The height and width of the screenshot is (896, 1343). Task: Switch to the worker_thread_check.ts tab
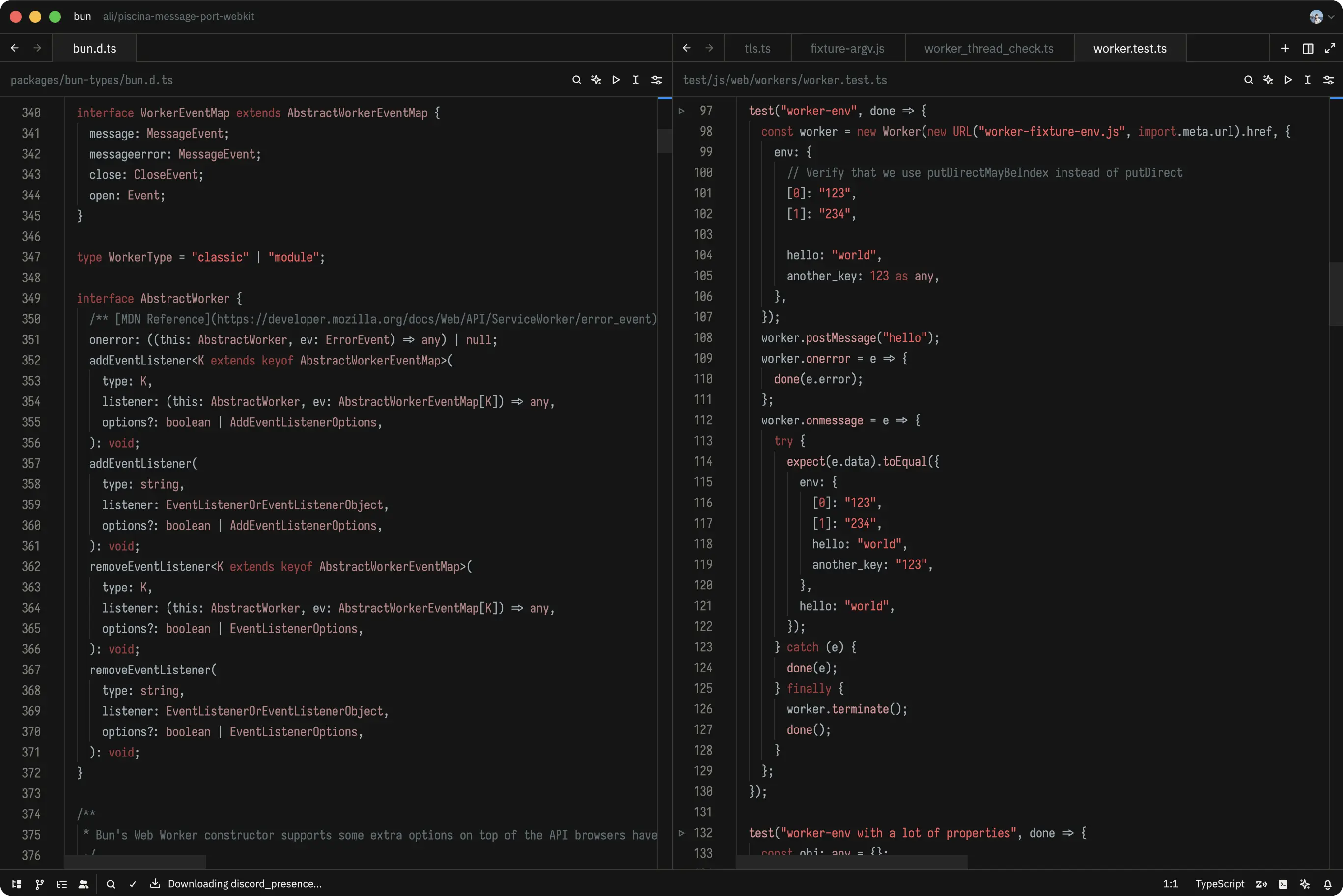989,48
